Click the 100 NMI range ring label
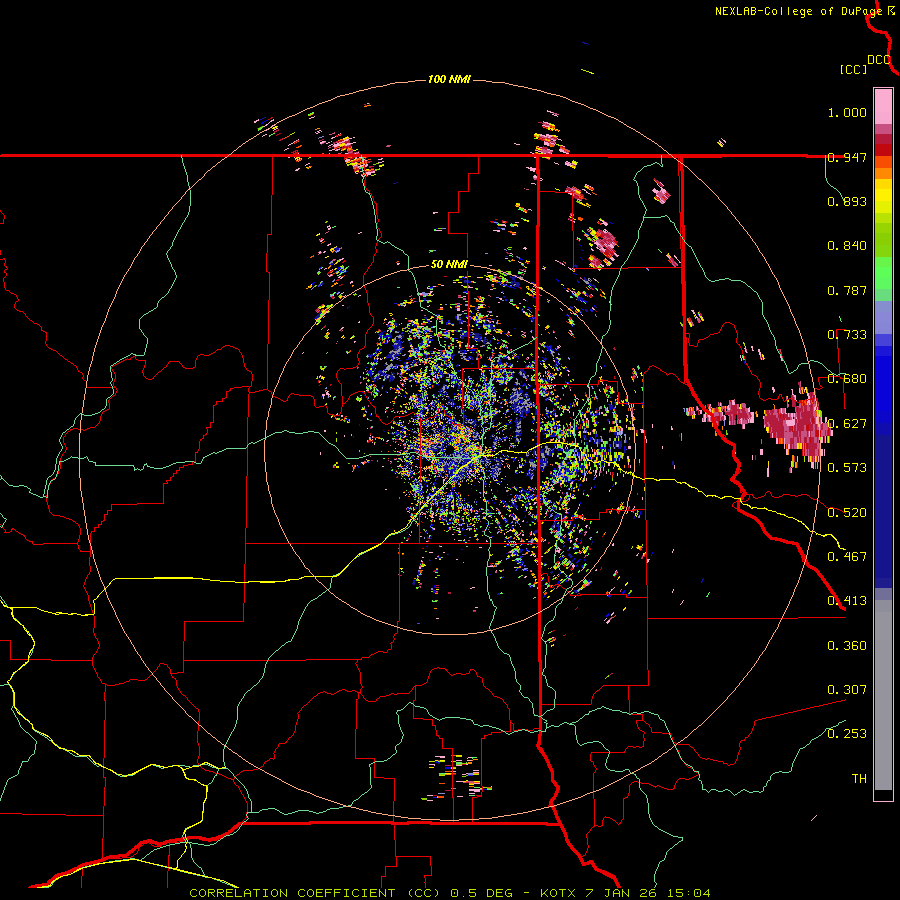900x900 pixels. coord(449,79)
